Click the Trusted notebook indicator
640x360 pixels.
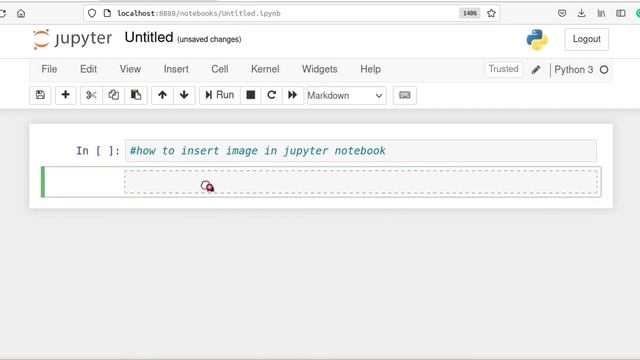503,69
